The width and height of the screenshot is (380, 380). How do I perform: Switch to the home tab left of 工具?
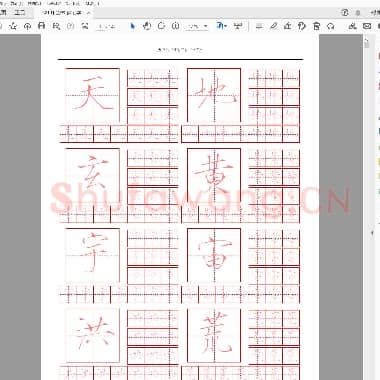3,13
